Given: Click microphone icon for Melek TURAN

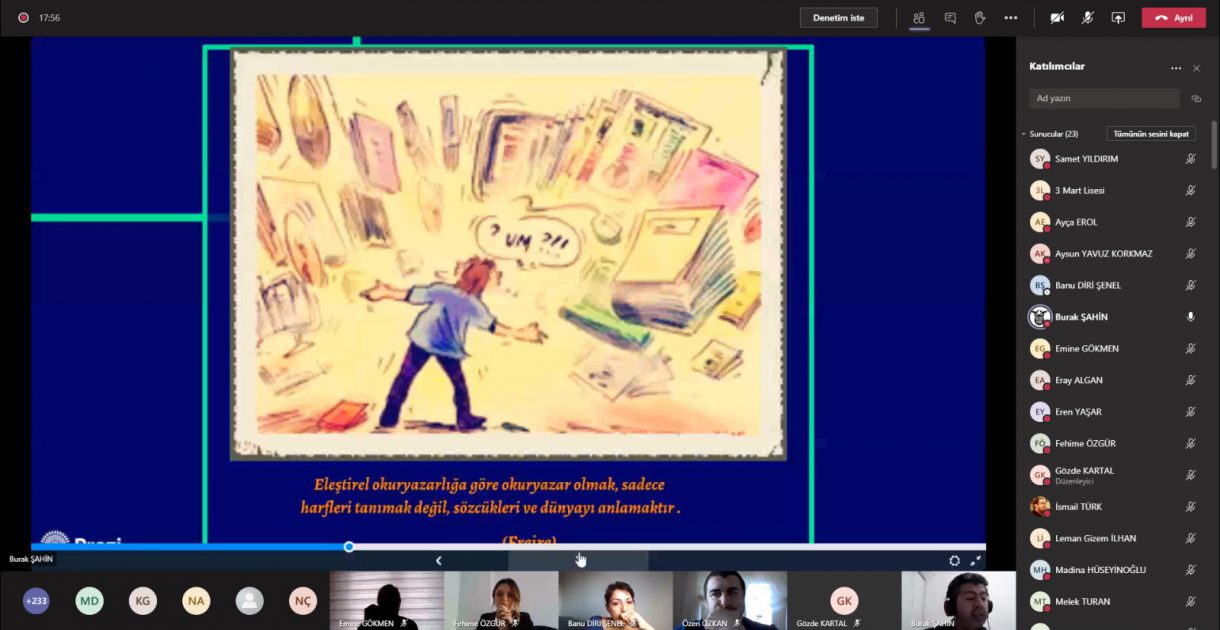Looking at the screenshot, I should coord(1190,602).
